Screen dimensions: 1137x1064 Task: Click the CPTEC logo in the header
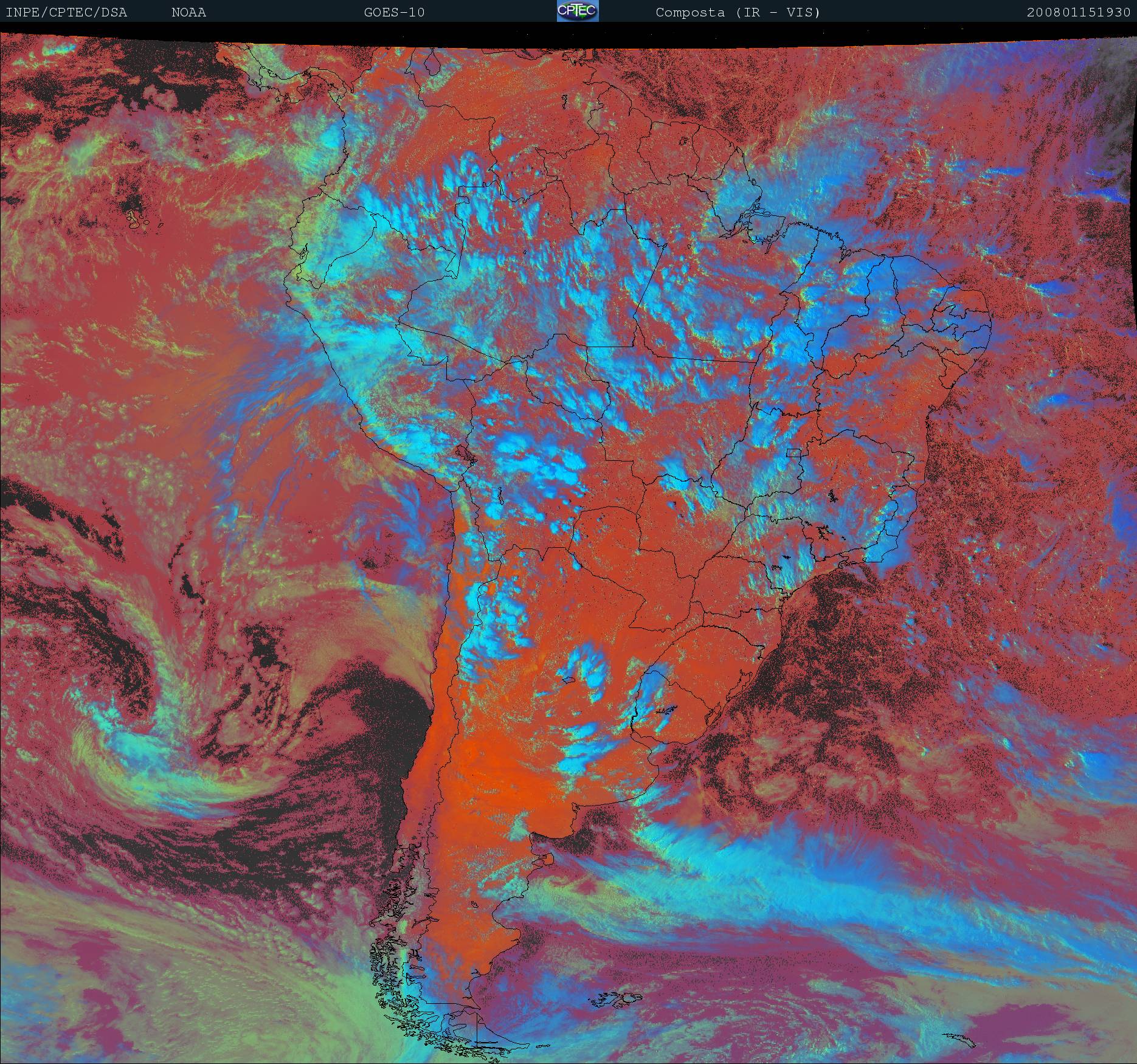[x=577, y=12]
